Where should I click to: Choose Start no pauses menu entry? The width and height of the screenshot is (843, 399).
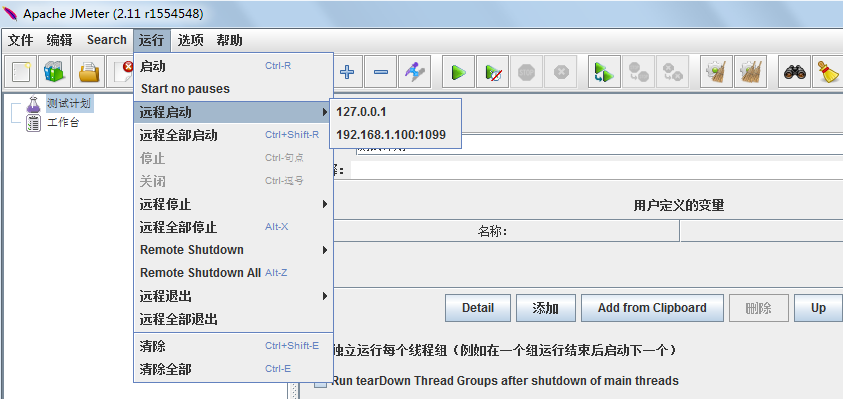tap(233, 89)
